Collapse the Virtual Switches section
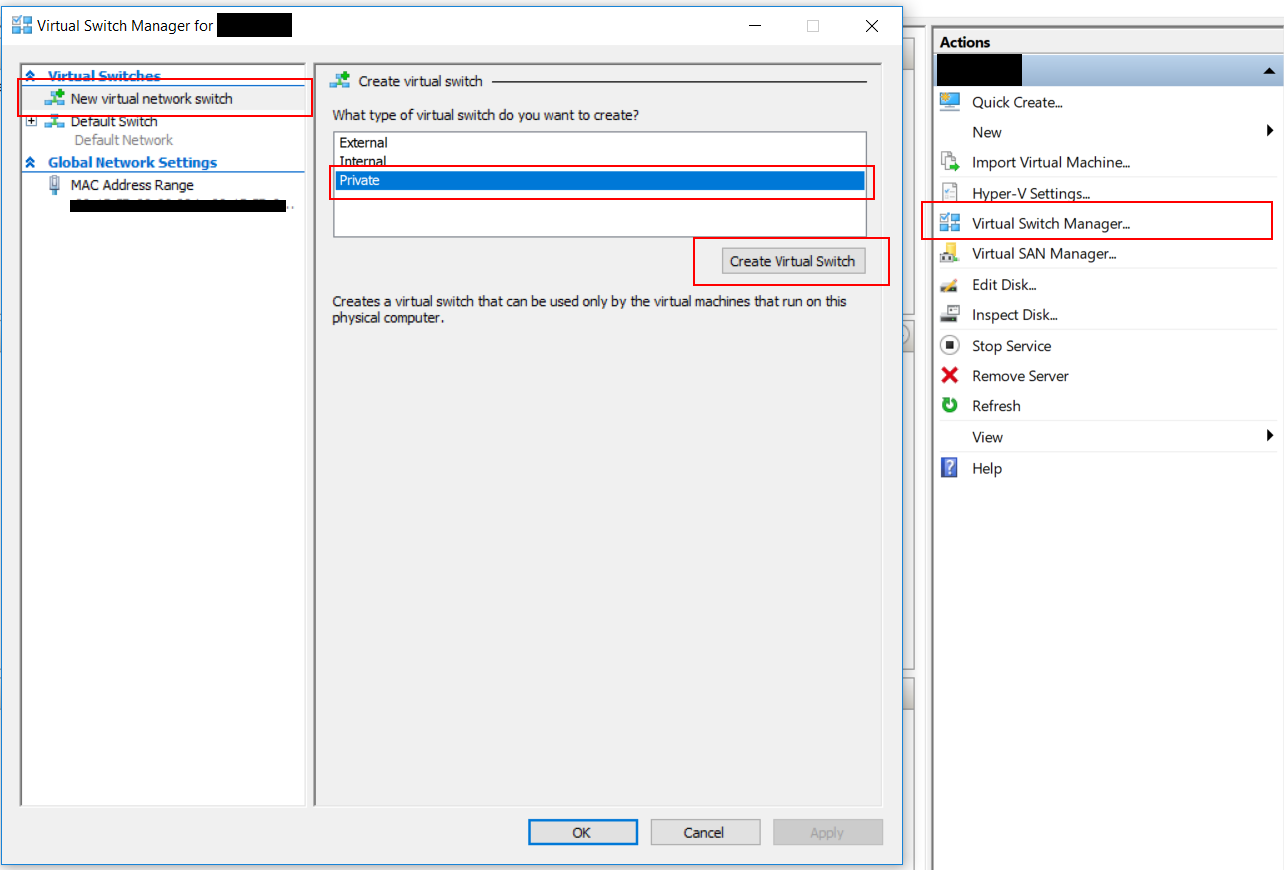This screenshot has width=1284, height=870. coord(30,76)
